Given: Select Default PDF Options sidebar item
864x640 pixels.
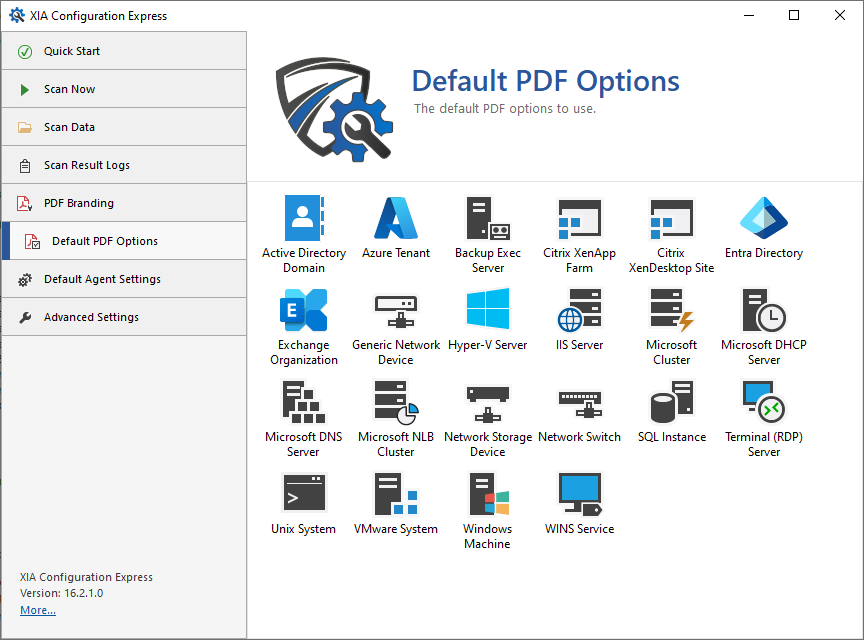Looking at the screenshot, I should (124, 241).
